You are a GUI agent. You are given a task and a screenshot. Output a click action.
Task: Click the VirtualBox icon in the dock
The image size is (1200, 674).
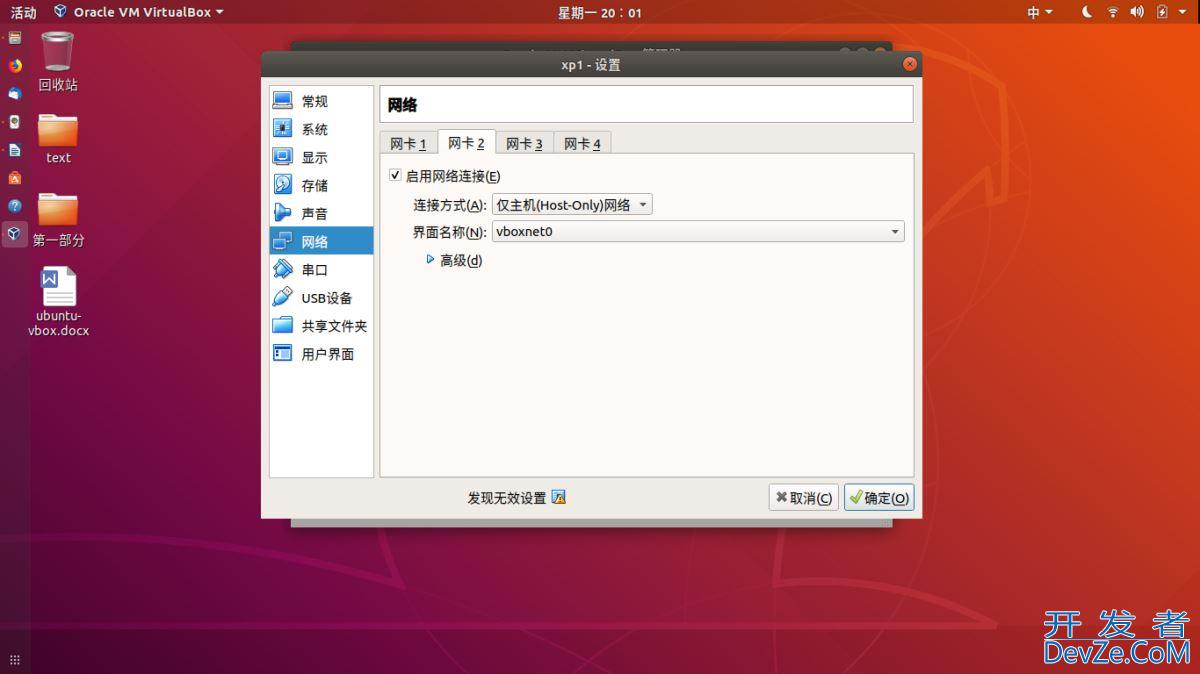(x=14, y=234)
